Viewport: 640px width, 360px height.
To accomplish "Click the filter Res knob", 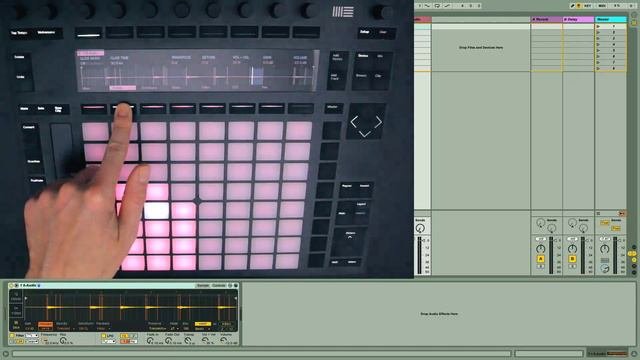I will (x=63, y=341).
